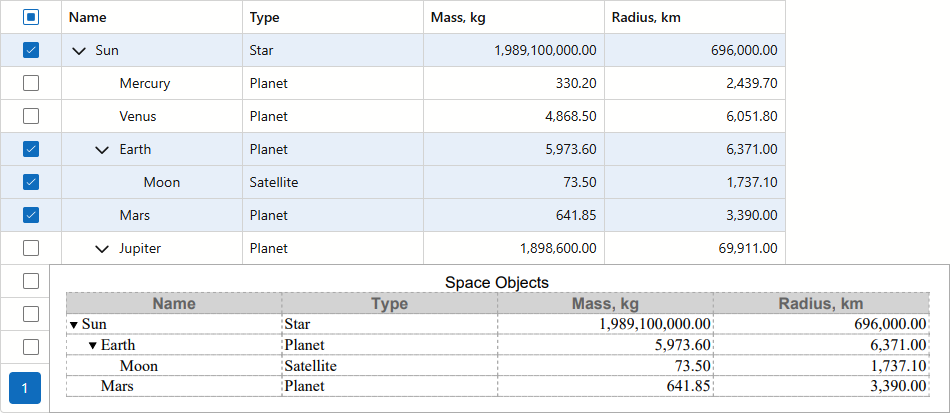Check the Jupiter row checkbox
Image resolution: width=950 pixels, height=413 pixels.
coord(30,248)
